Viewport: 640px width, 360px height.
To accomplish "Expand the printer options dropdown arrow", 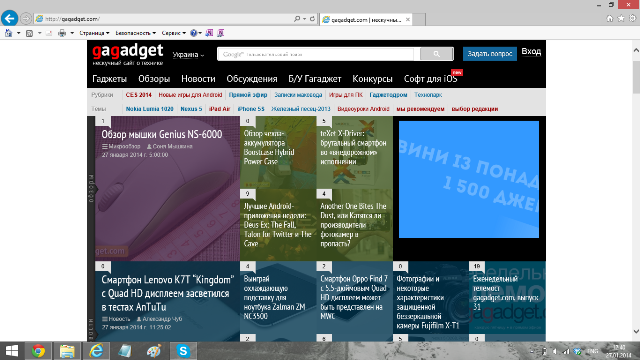I will coord(72,33).
